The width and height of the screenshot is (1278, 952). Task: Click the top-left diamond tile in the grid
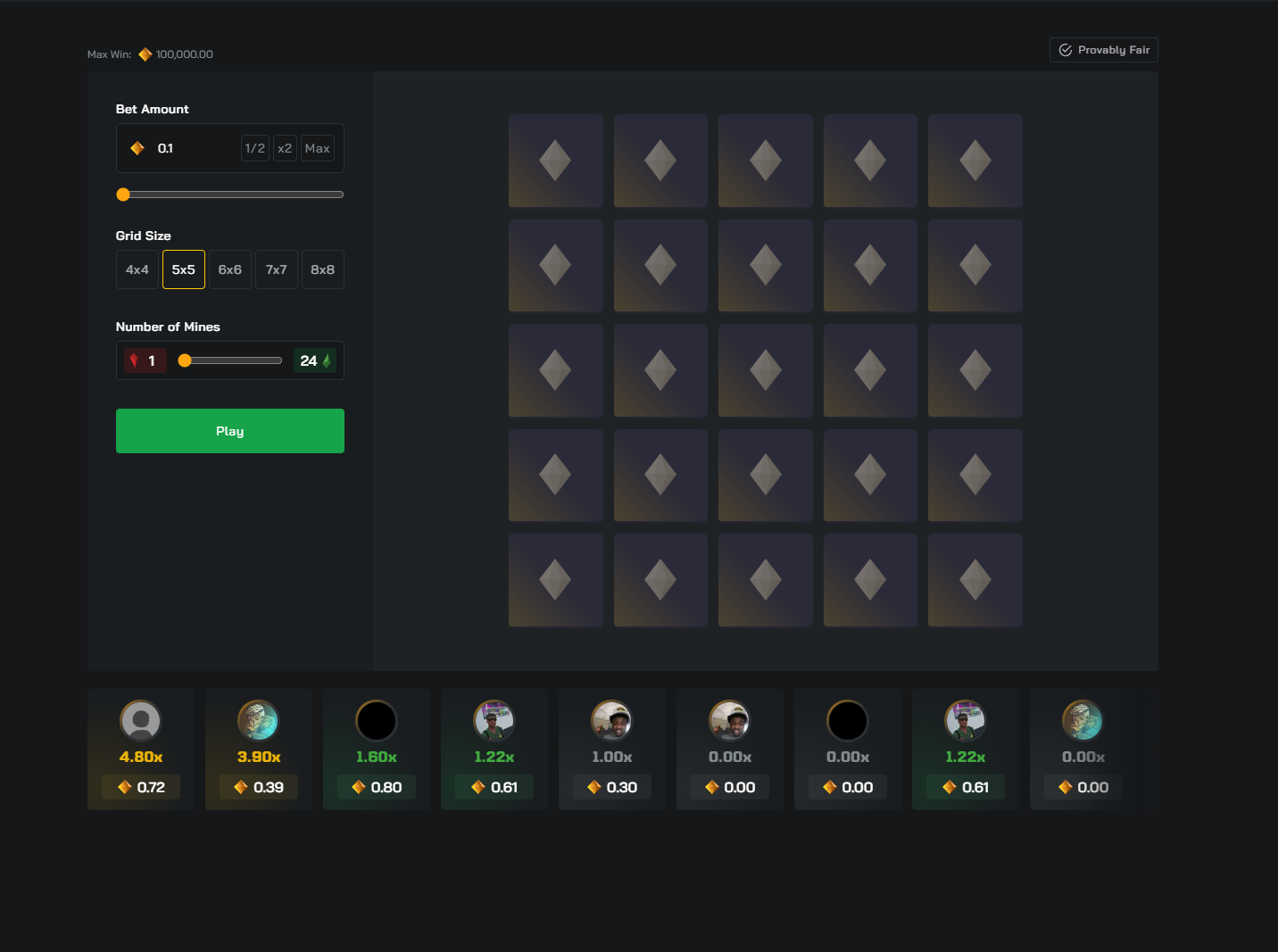[x=555, y=161]
